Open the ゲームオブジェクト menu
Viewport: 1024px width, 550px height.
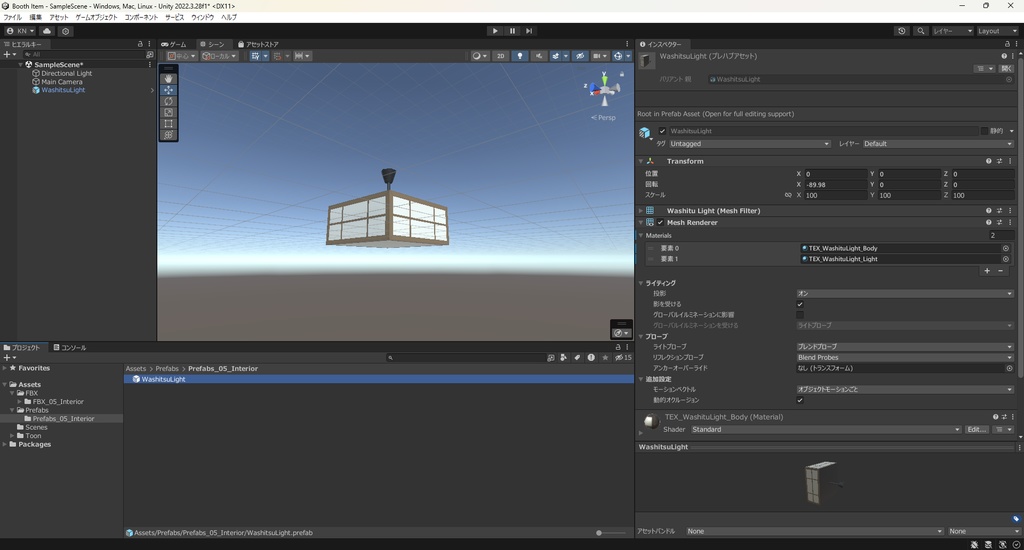tap(96, 17)
